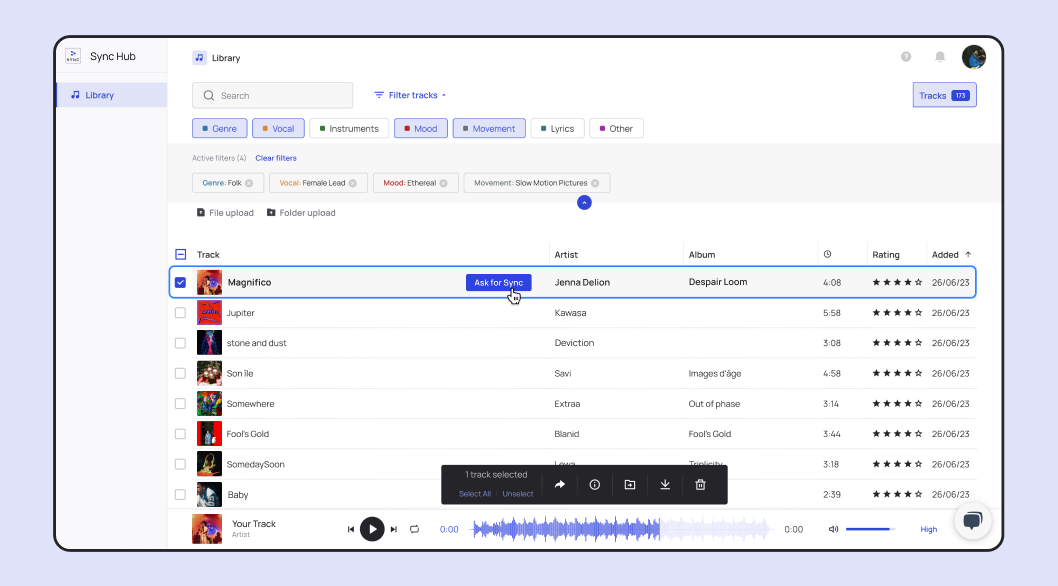Expand the Filter tracks dropdown
Image resolution: width=1058 pixels, height=586 pixels.
(410, 95)
